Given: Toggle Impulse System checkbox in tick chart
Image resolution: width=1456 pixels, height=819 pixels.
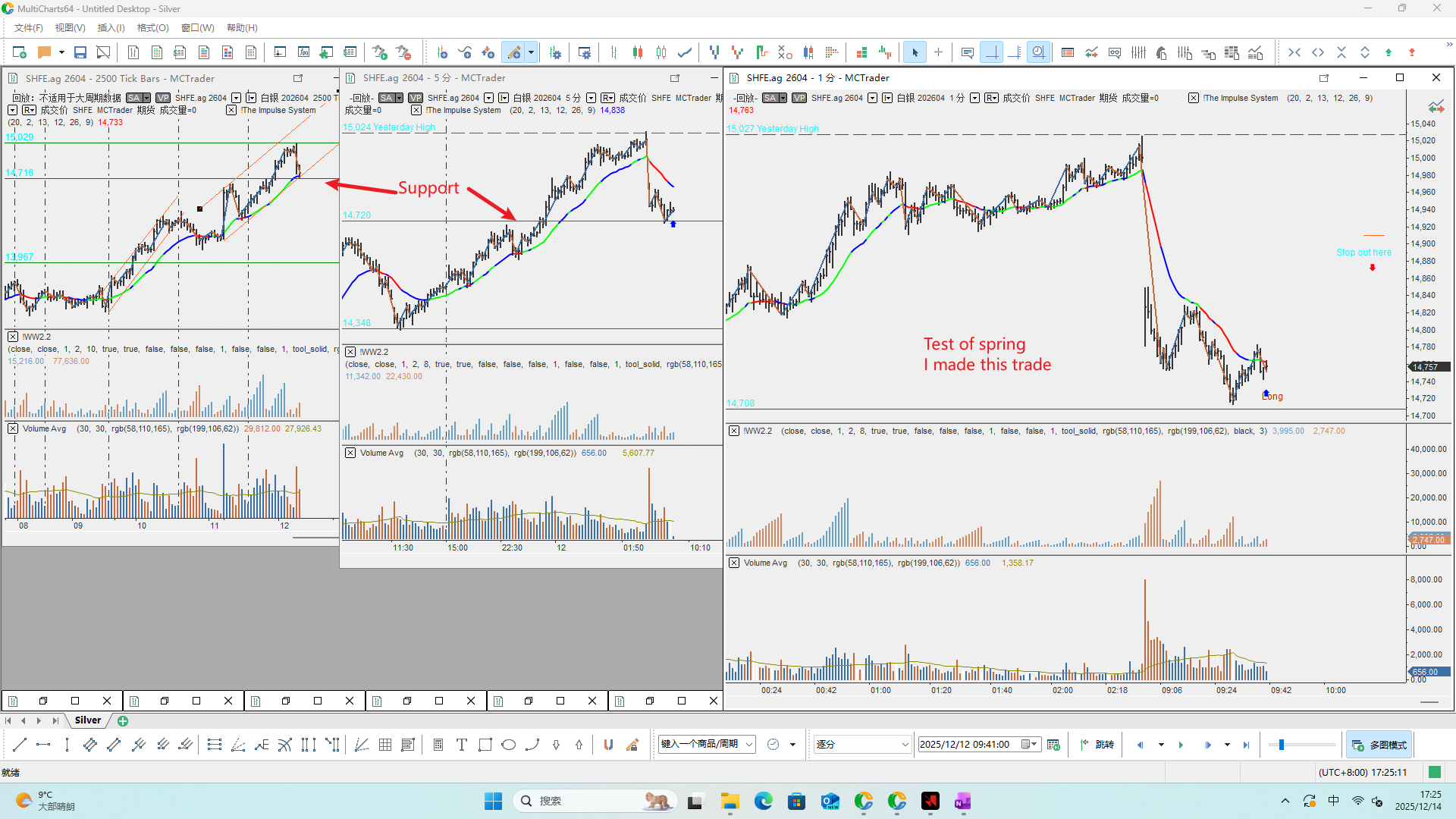Looking at the screenshot, I should [x=231, y=110].
